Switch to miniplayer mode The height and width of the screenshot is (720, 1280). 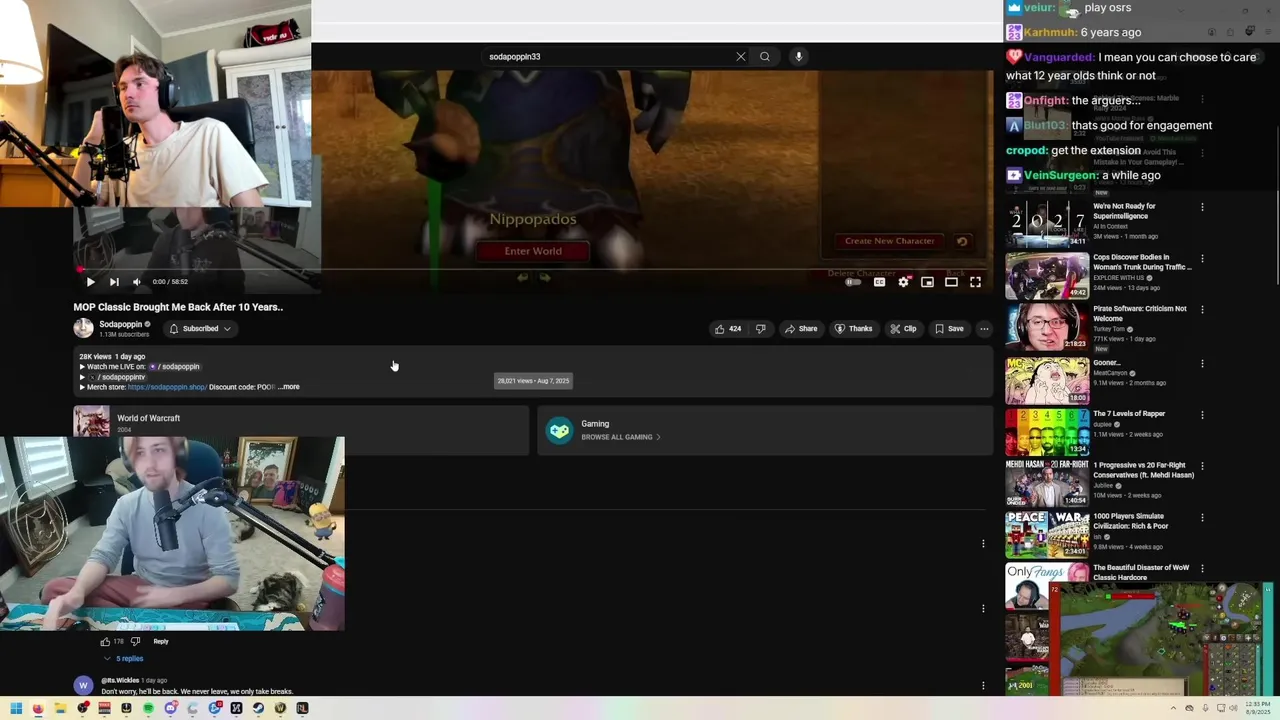click(927, 282)
